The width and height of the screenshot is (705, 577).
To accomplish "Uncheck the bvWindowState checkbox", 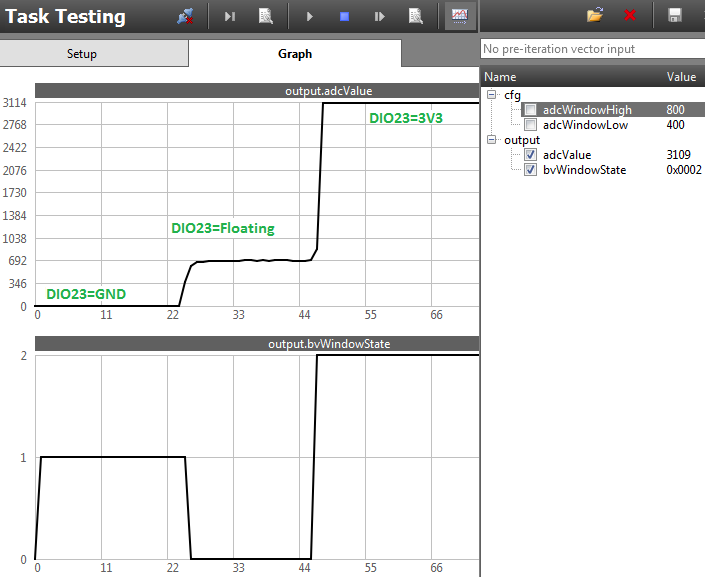I will click(531, 170).
